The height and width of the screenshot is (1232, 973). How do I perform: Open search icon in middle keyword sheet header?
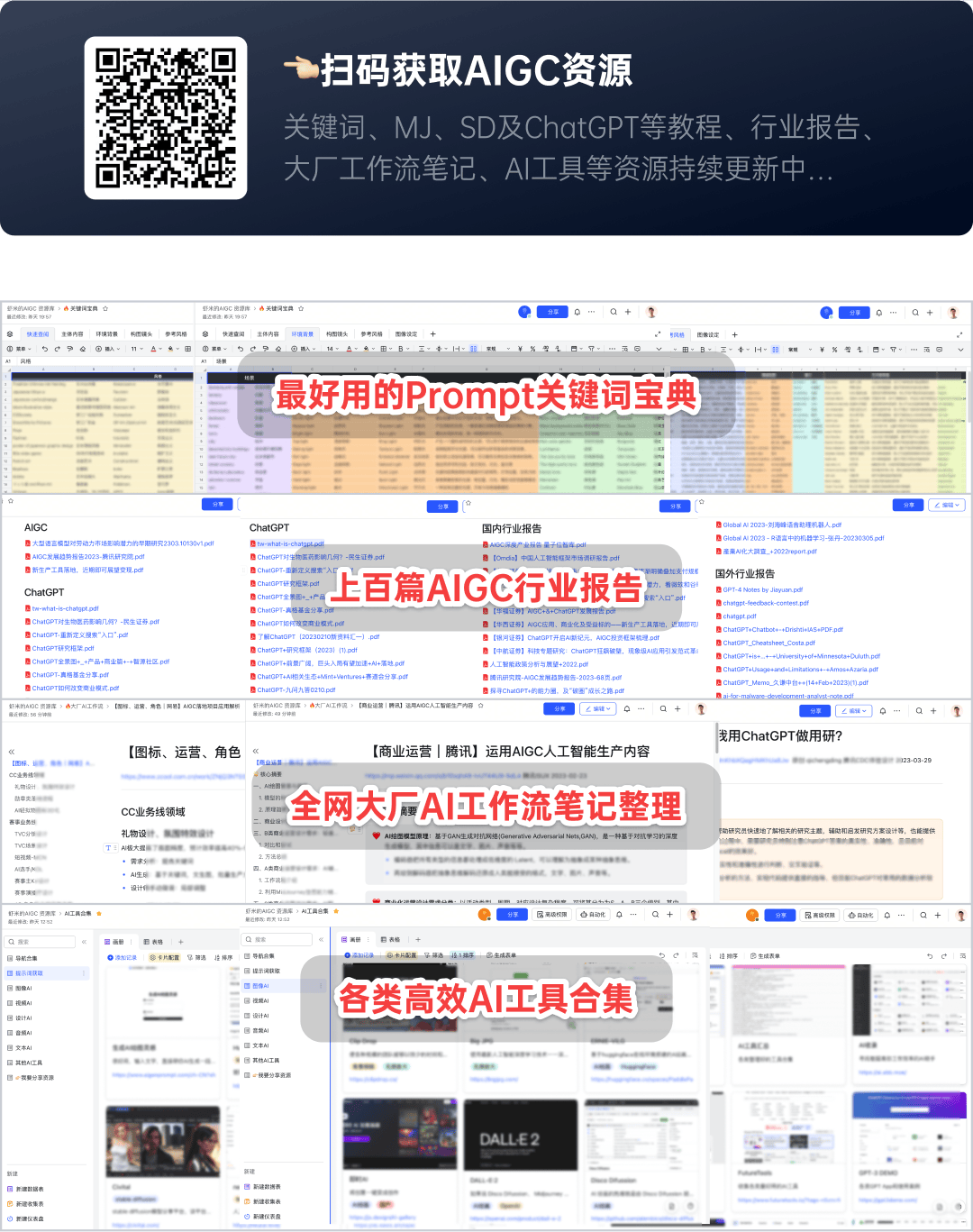[614, 312]
